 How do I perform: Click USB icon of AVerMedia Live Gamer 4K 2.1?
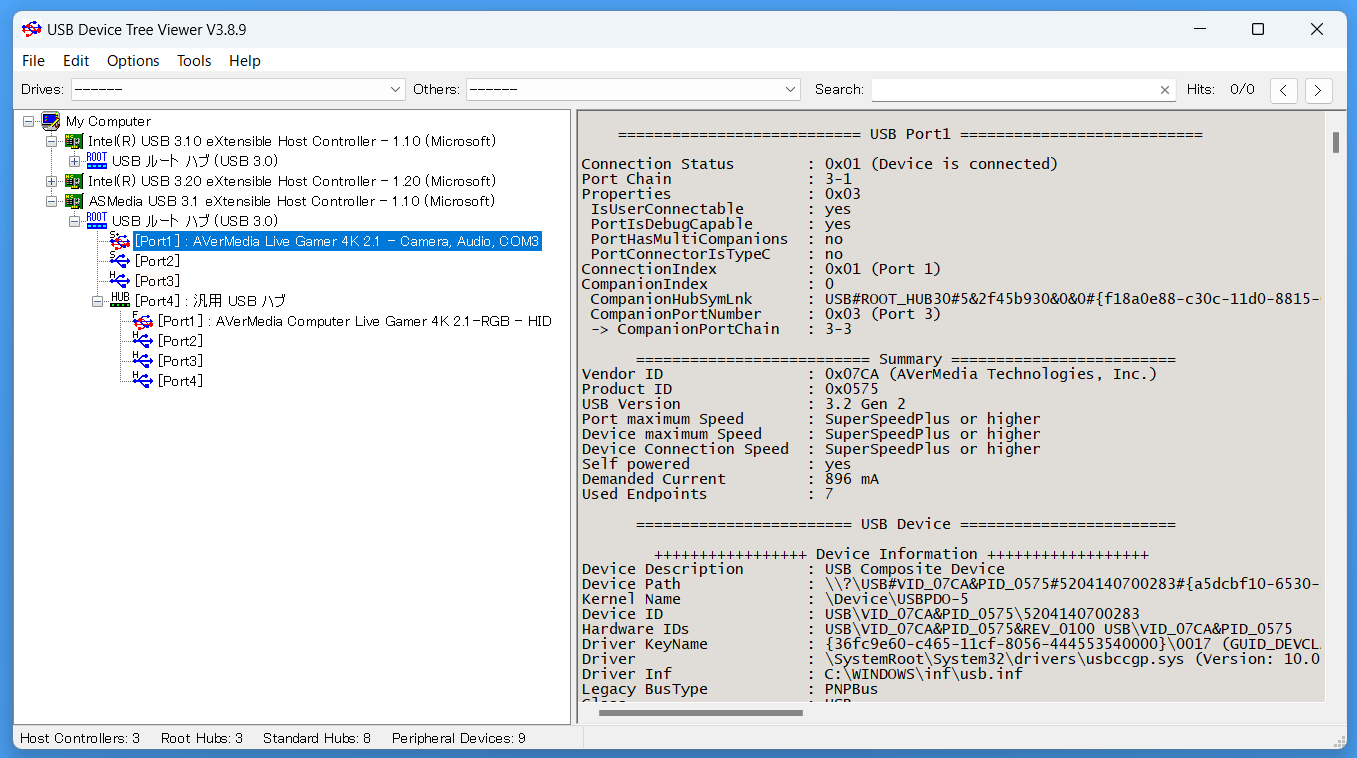coord(119,241)
